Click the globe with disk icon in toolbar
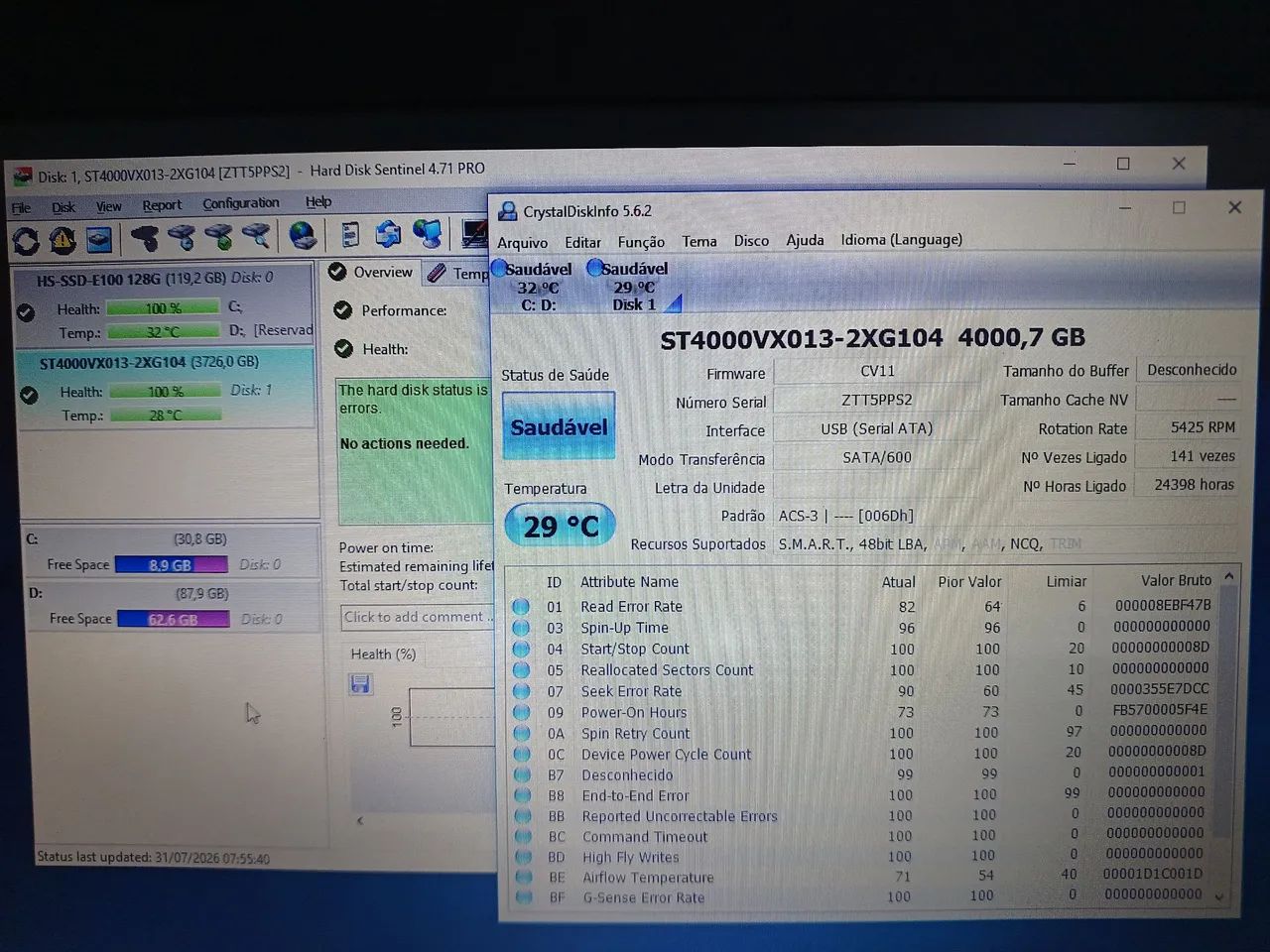 click(303, 235)
